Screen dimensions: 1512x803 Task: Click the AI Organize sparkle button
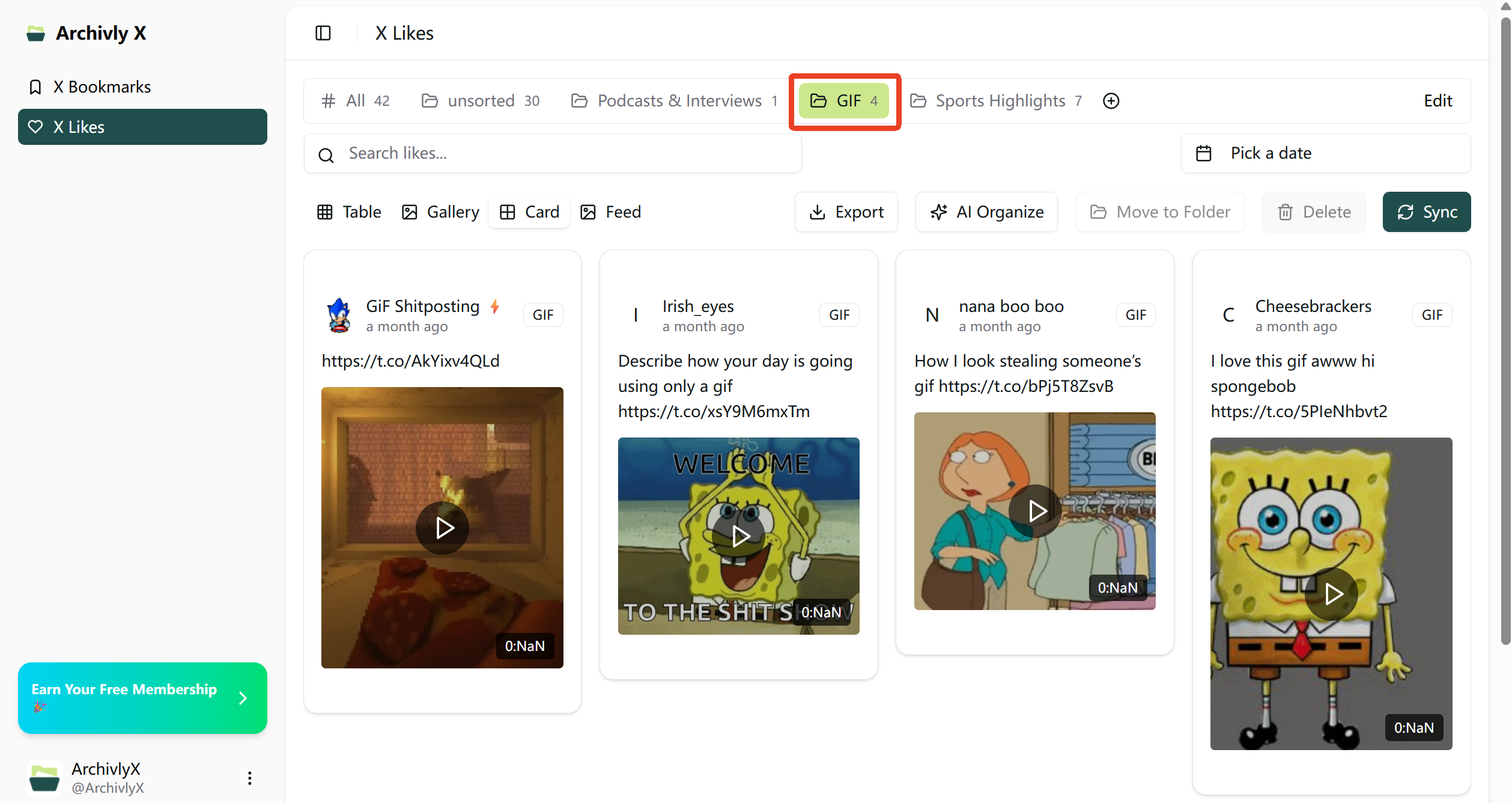coord(986,212)
